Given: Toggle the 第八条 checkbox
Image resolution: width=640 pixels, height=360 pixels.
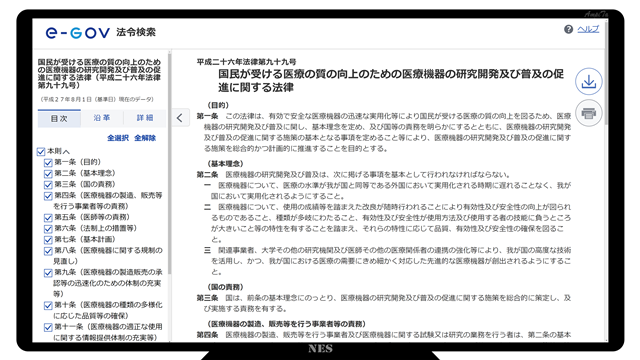Looking at the screenshot, I should click(x=48, y=251).
